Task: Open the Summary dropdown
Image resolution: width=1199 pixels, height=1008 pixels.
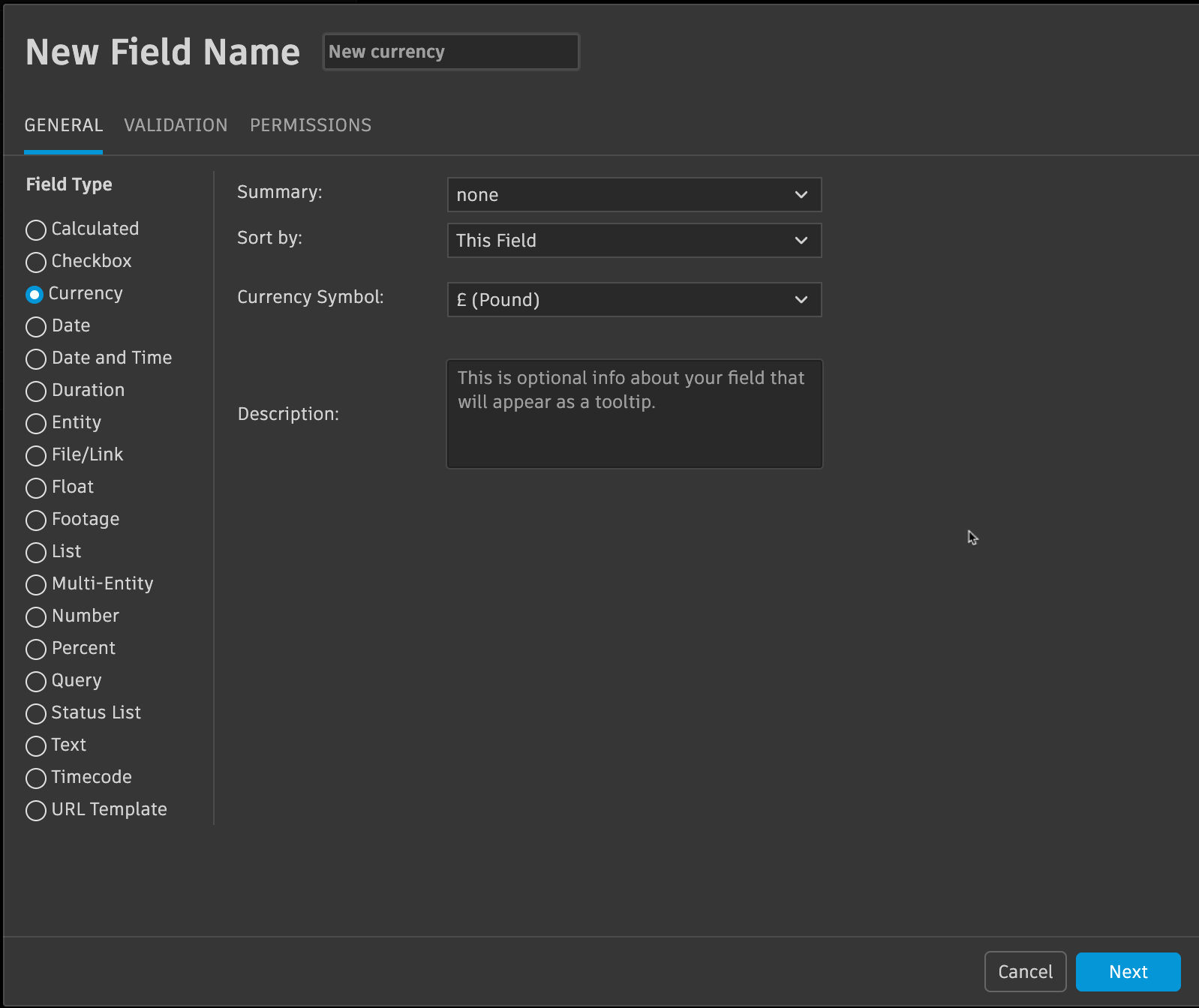Action: click(x=634, y=195)
